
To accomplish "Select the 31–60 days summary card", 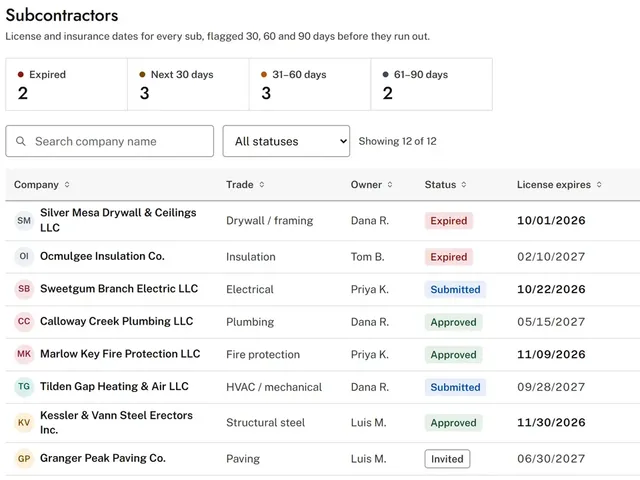I will coord(310,84).
